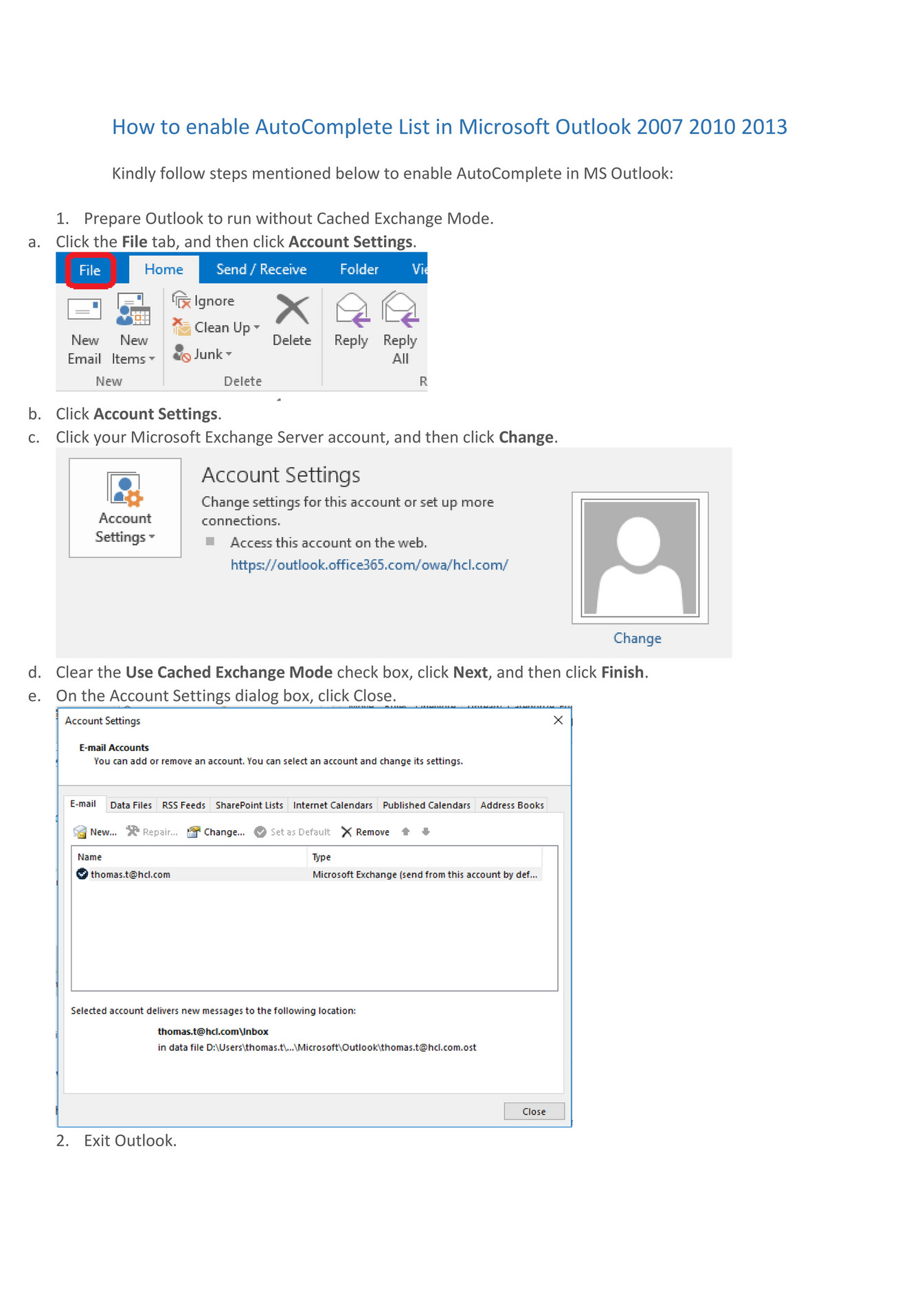This screenshot has height=1307, width=924.
Task: Switch to the Data Files tab
Action: click(131, 805)
